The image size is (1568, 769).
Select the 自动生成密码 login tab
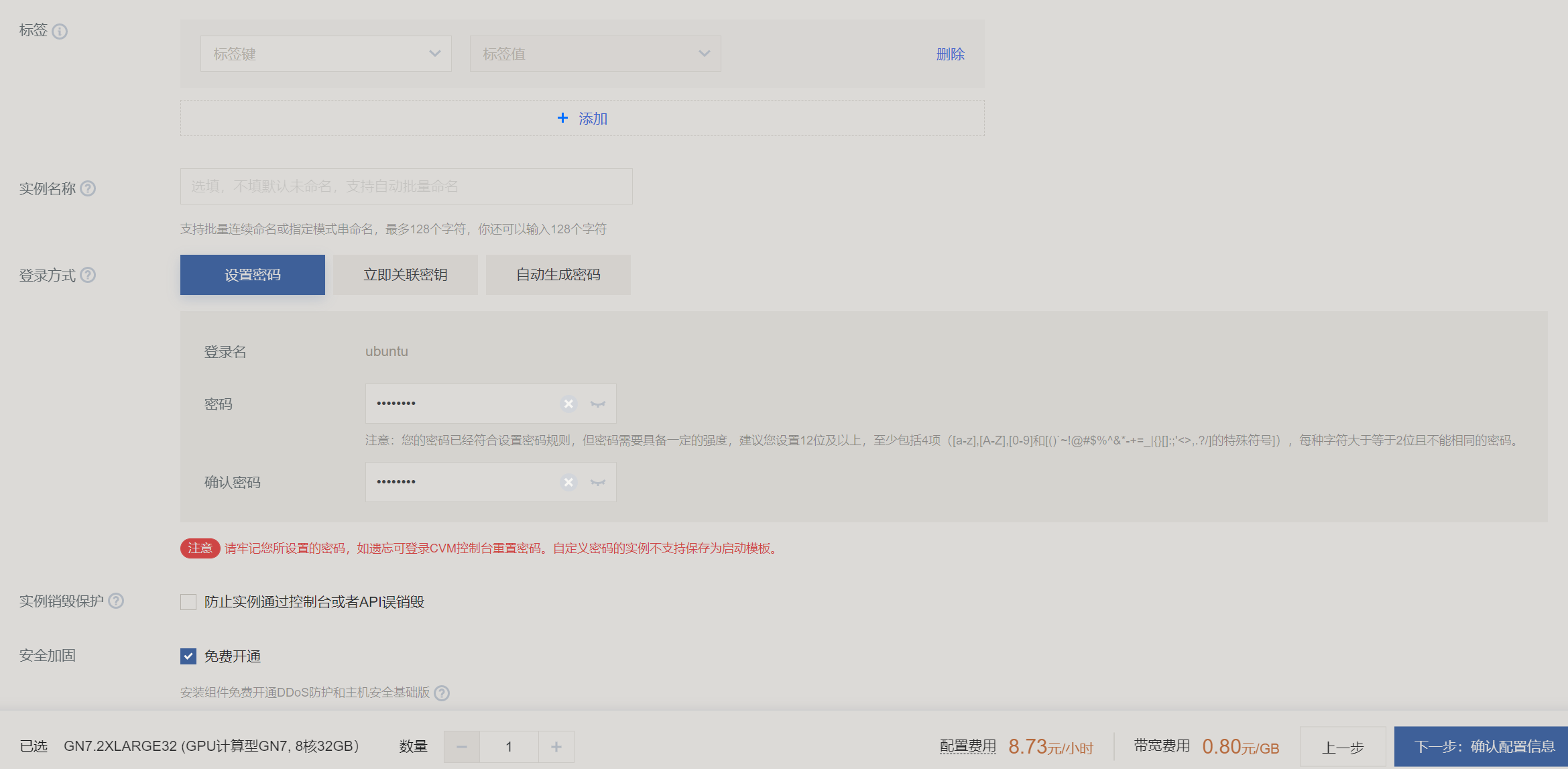[x=558, y=275]
